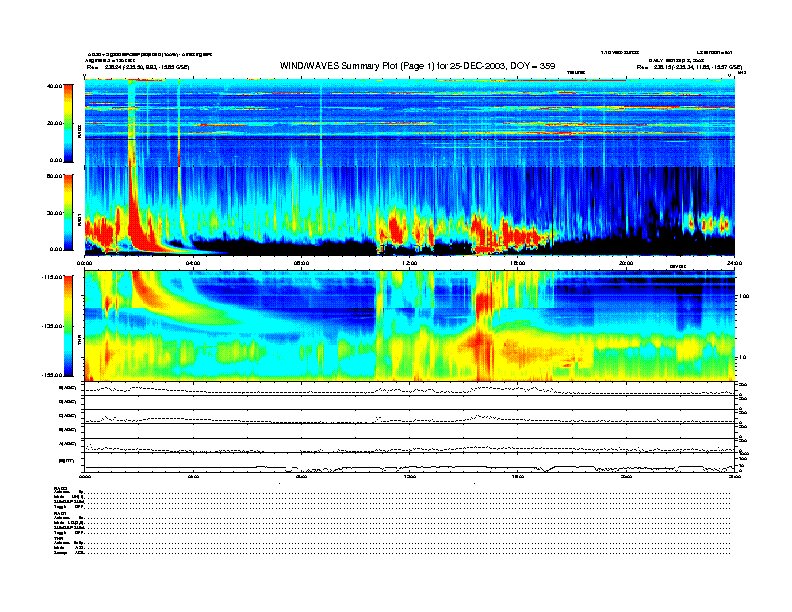Click the RAD2 spectrogram panel

click(x=410, y=123)
